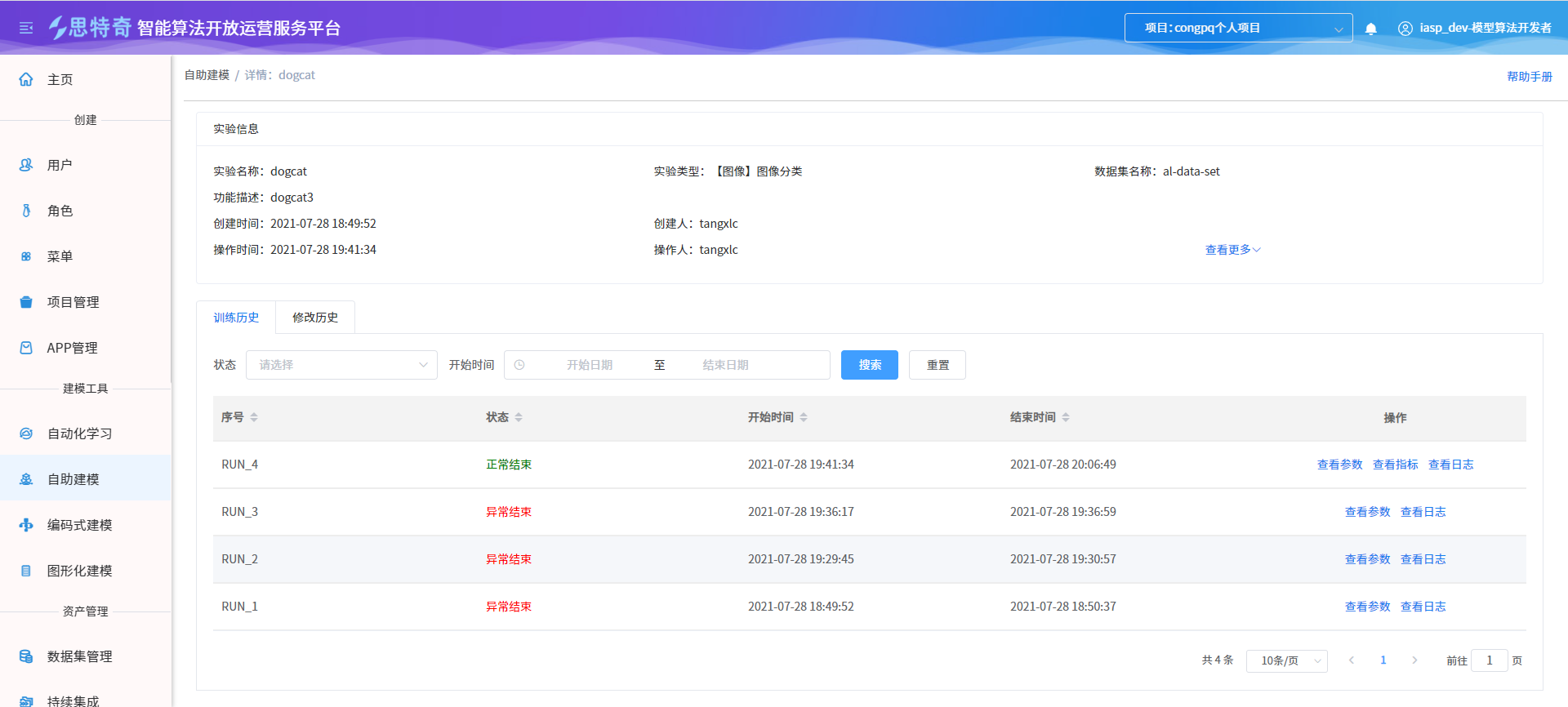Select page 1 in pagination
1568x707 pixels.
[1383, 660]
